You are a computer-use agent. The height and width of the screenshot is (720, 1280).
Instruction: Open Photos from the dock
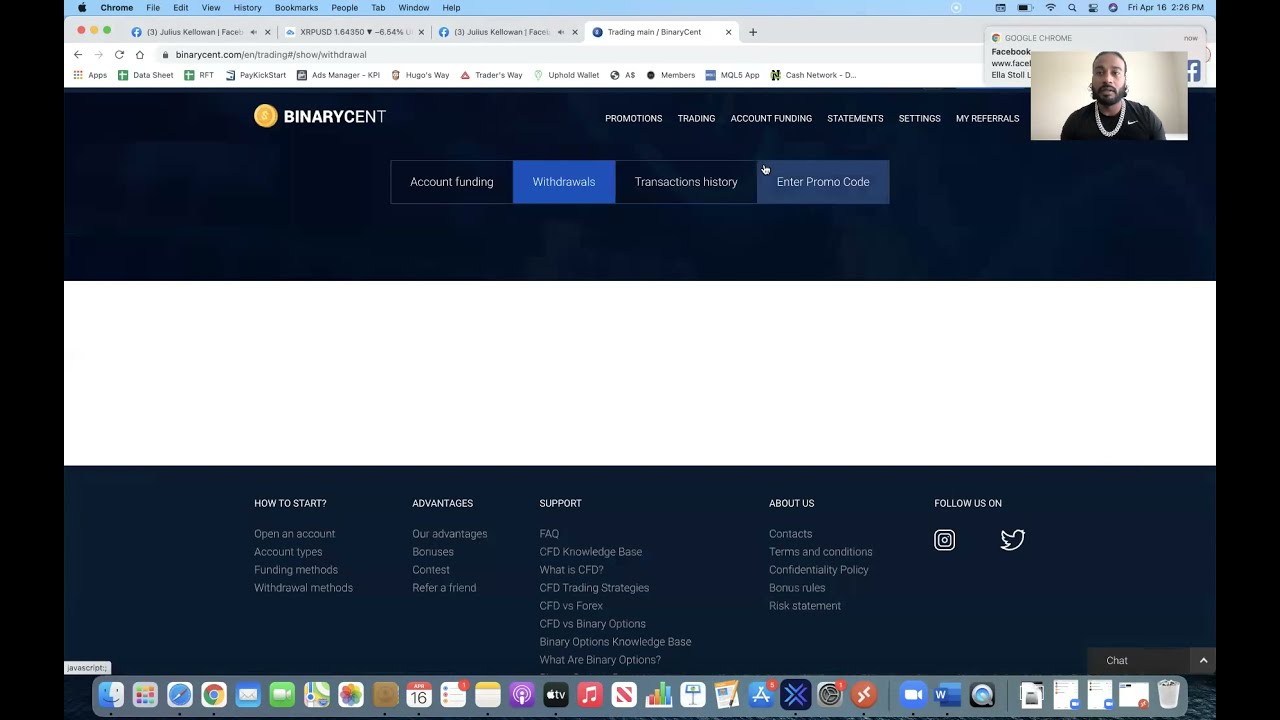350,694
